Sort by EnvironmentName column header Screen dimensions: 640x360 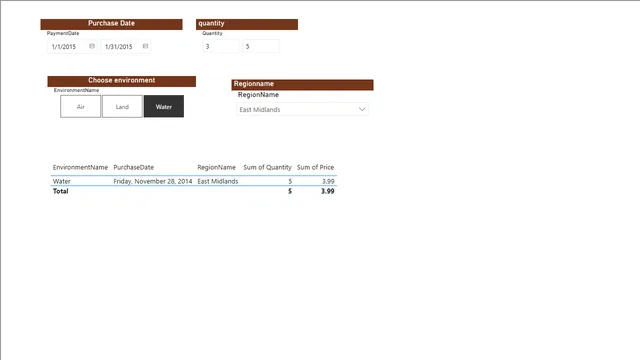[80, 167]
